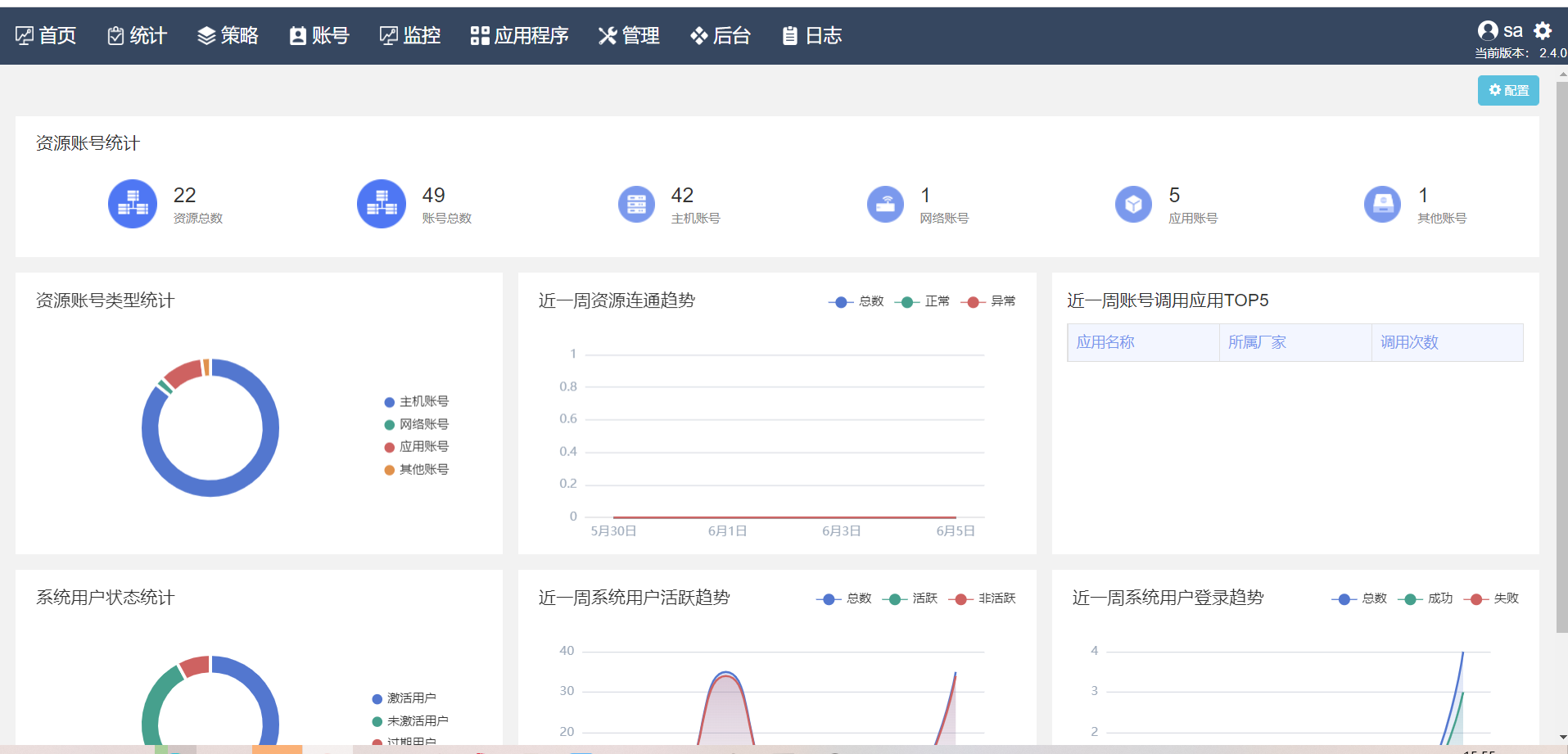
Task: Click the scrollbar down arrow
Action: click(x=1562, y=738)
